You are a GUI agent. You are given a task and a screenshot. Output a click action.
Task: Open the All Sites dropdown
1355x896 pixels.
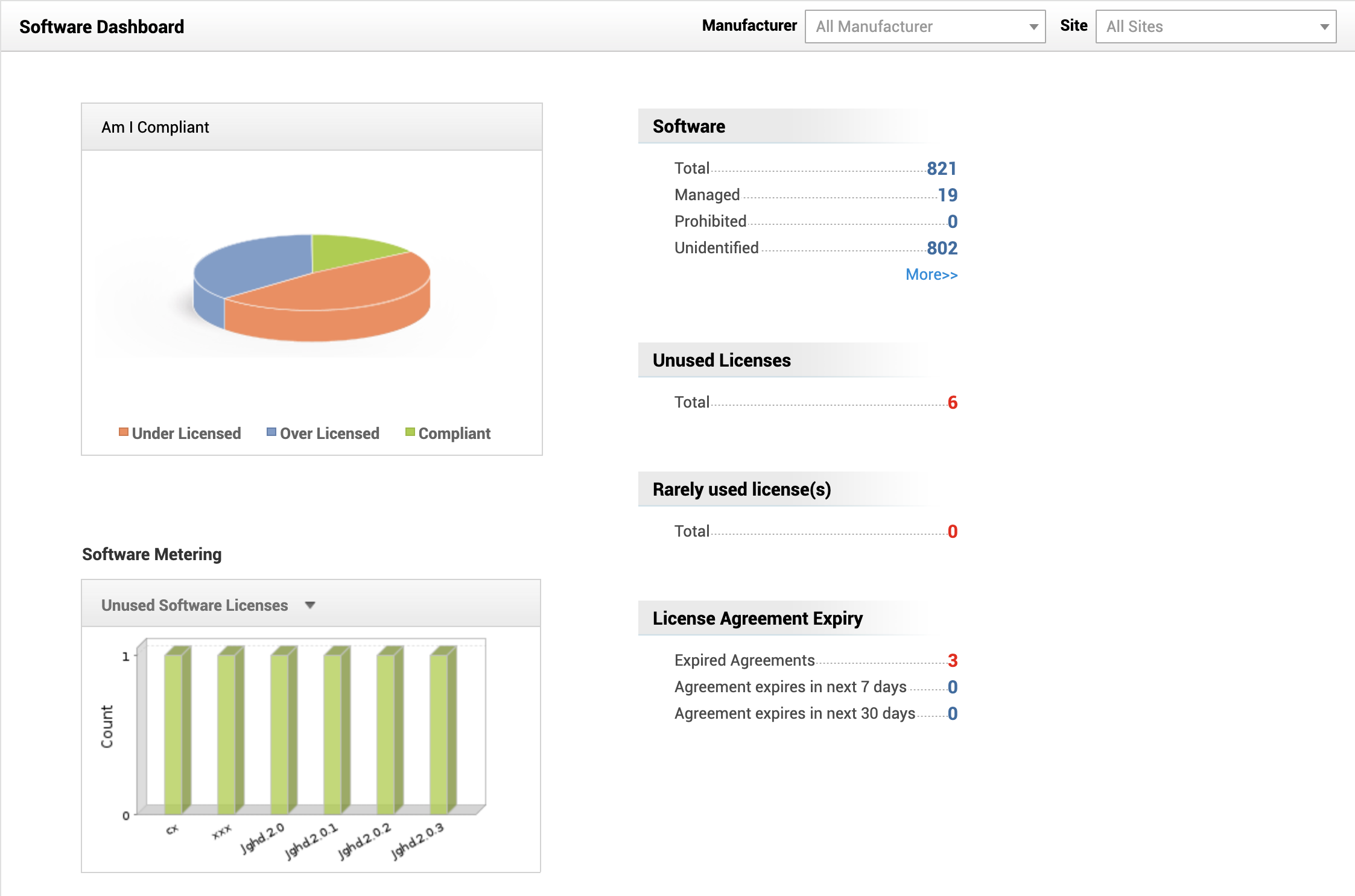1323,27
